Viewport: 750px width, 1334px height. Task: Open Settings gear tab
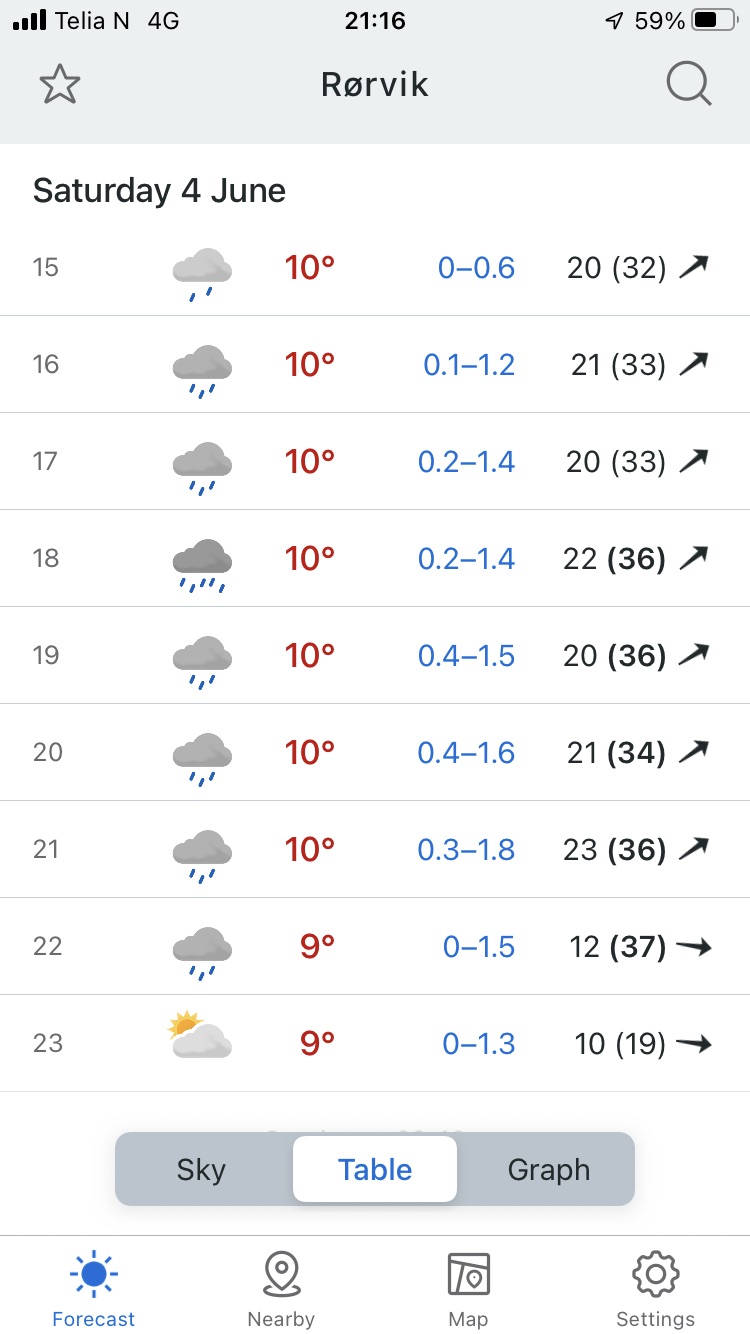click(x=656, y=1288)
